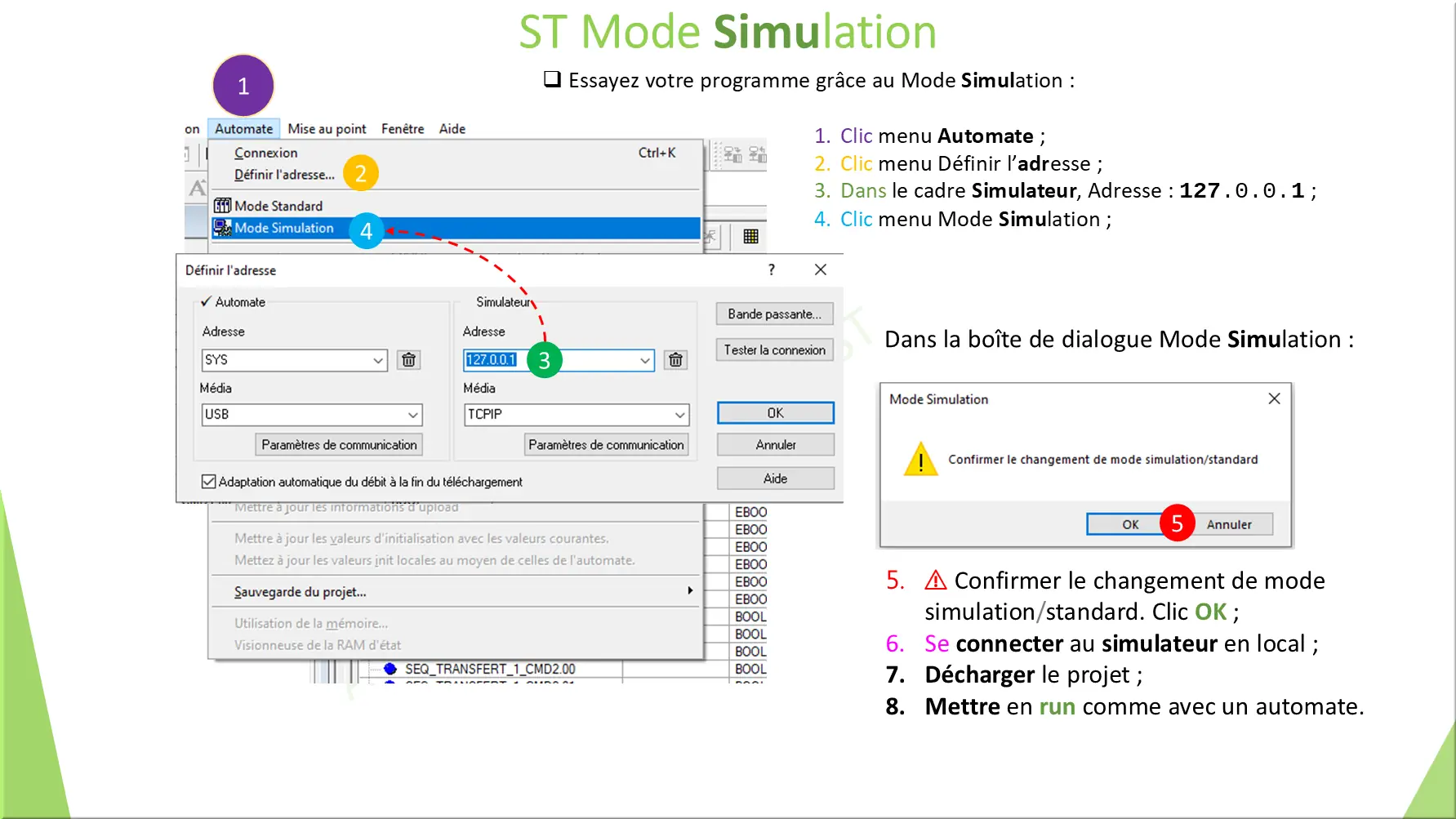This screenshot has height=819, width=1456.
Task: Open the SYS Adresse dropdown
Action: (377, 359)
